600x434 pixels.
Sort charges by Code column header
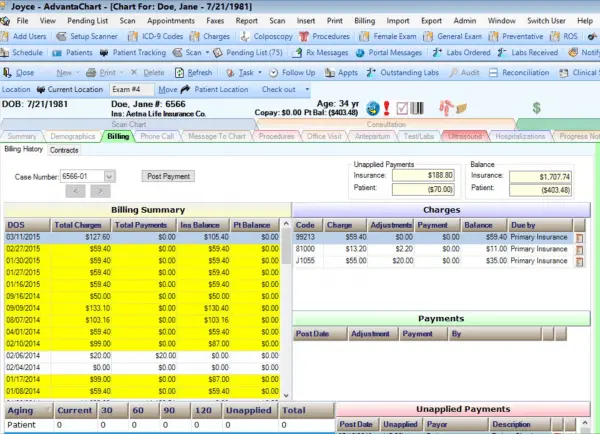[x=308, y=225]
